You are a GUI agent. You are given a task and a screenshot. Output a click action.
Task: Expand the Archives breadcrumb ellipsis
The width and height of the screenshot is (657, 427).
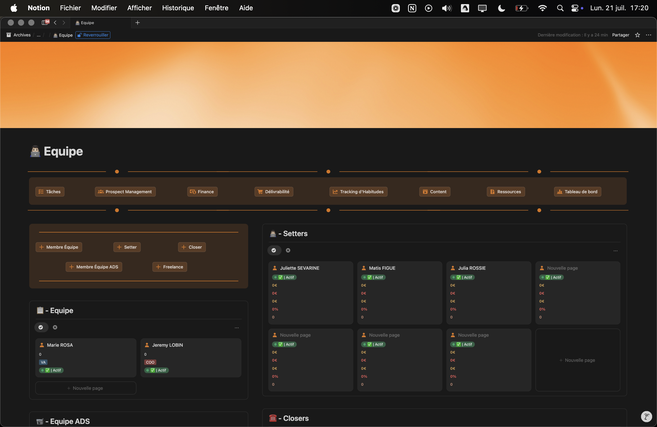(39, 35)
